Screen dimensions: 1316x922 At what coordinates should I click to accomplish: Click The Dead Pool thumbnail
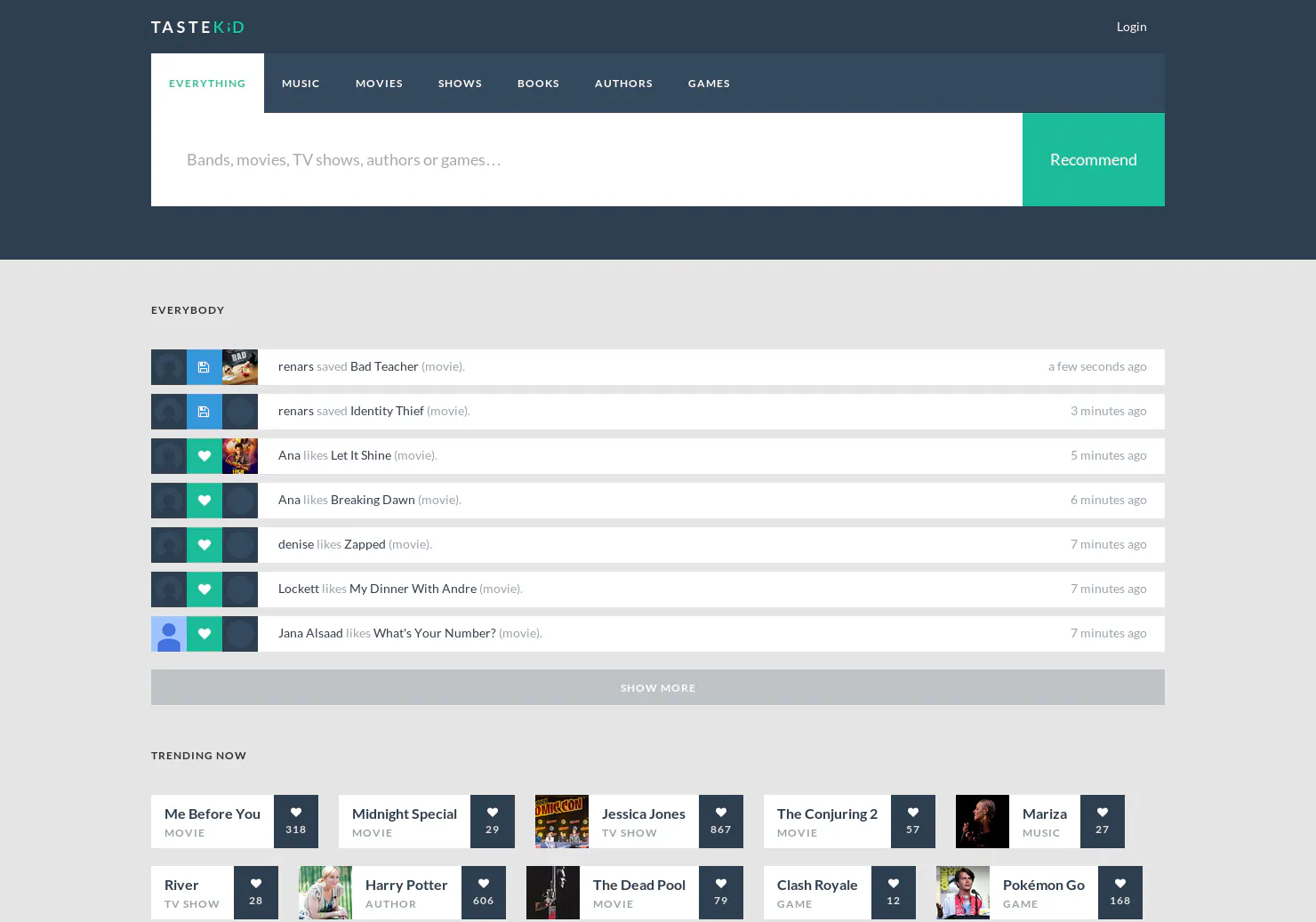tap(553, 893)
